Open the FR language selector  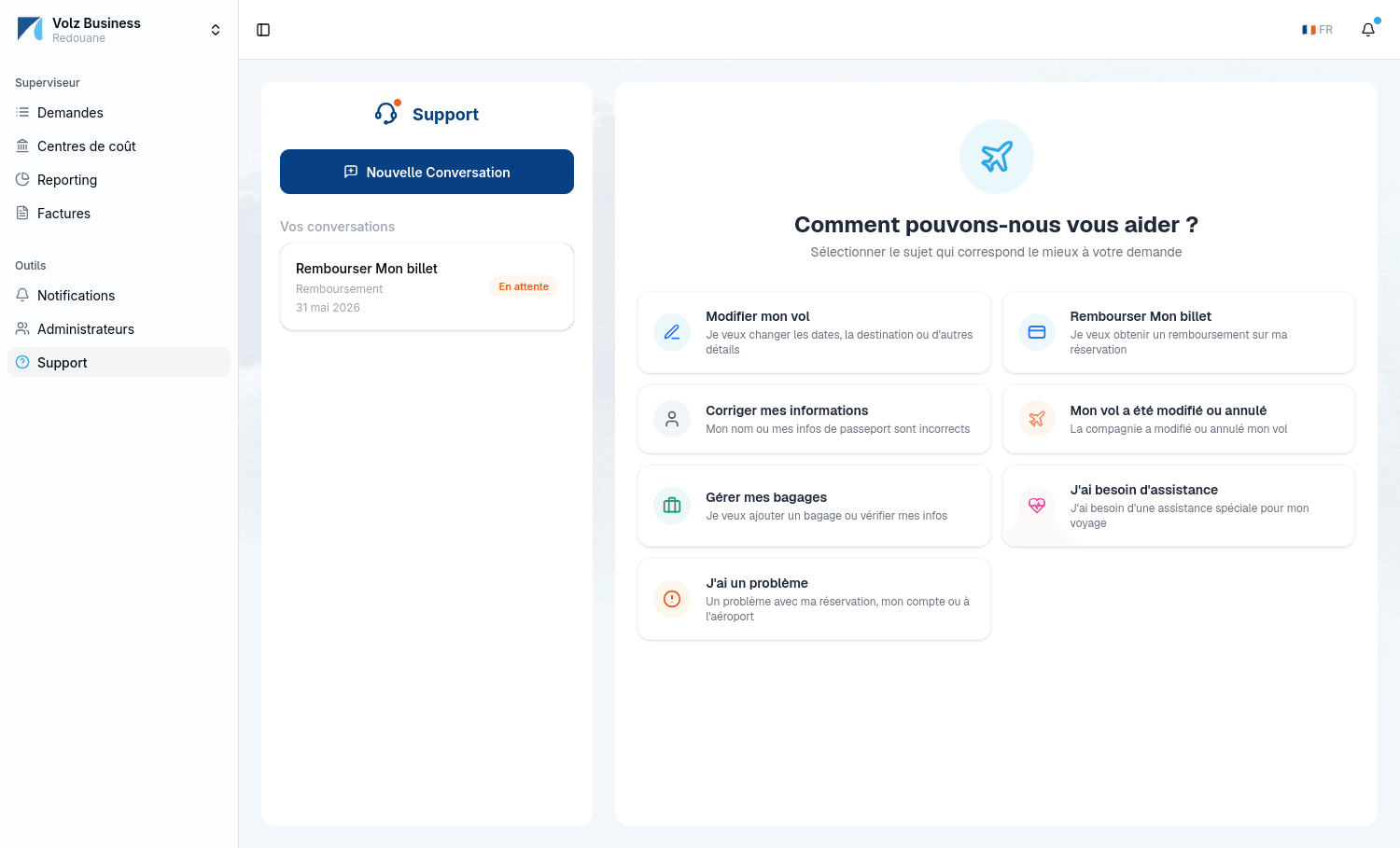pos(1317,30)
